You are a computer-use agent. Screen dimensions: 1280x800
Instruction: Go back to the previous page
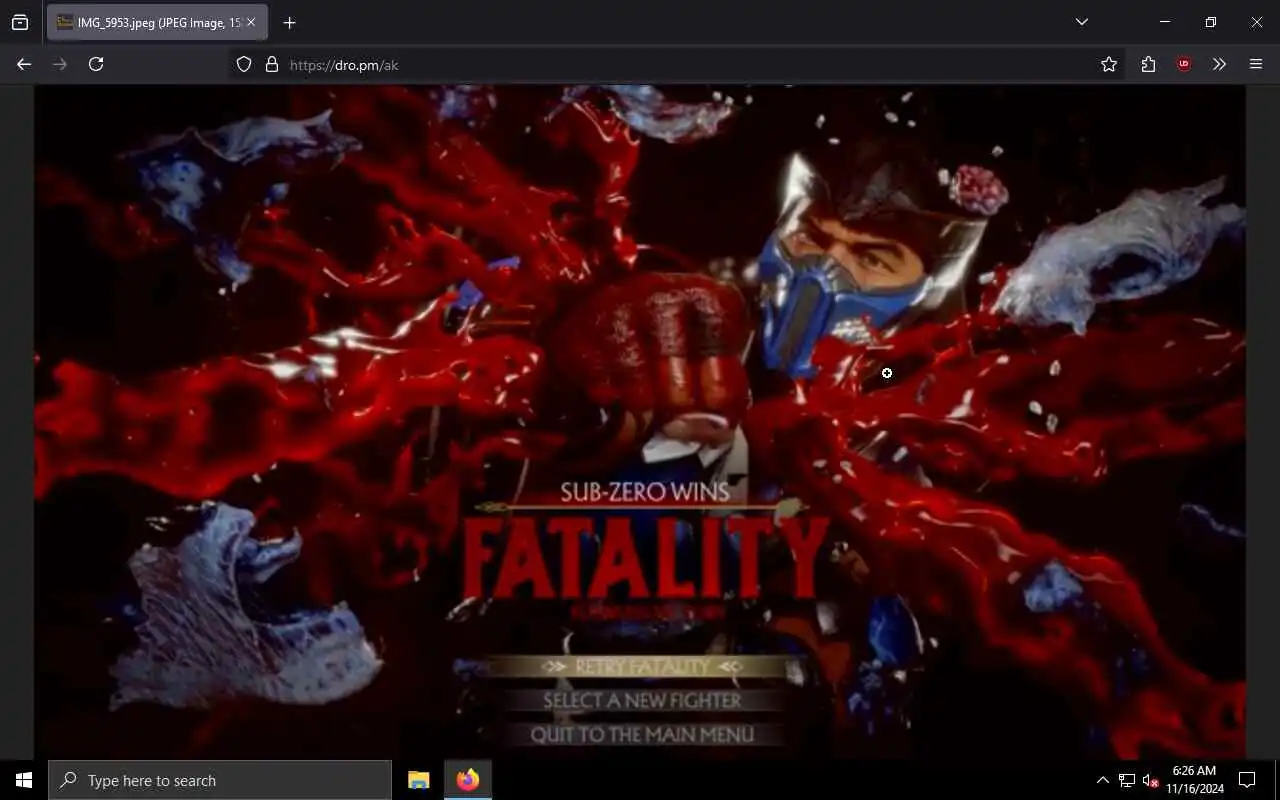[x=24, y=64]
